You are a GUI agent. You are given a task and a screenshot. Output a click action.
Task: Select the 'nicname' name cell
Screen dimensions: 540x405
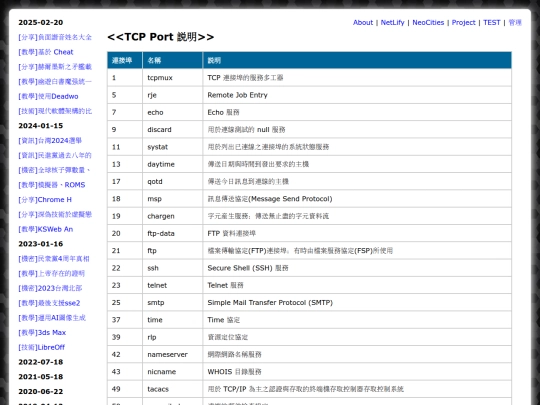[173, 372]
